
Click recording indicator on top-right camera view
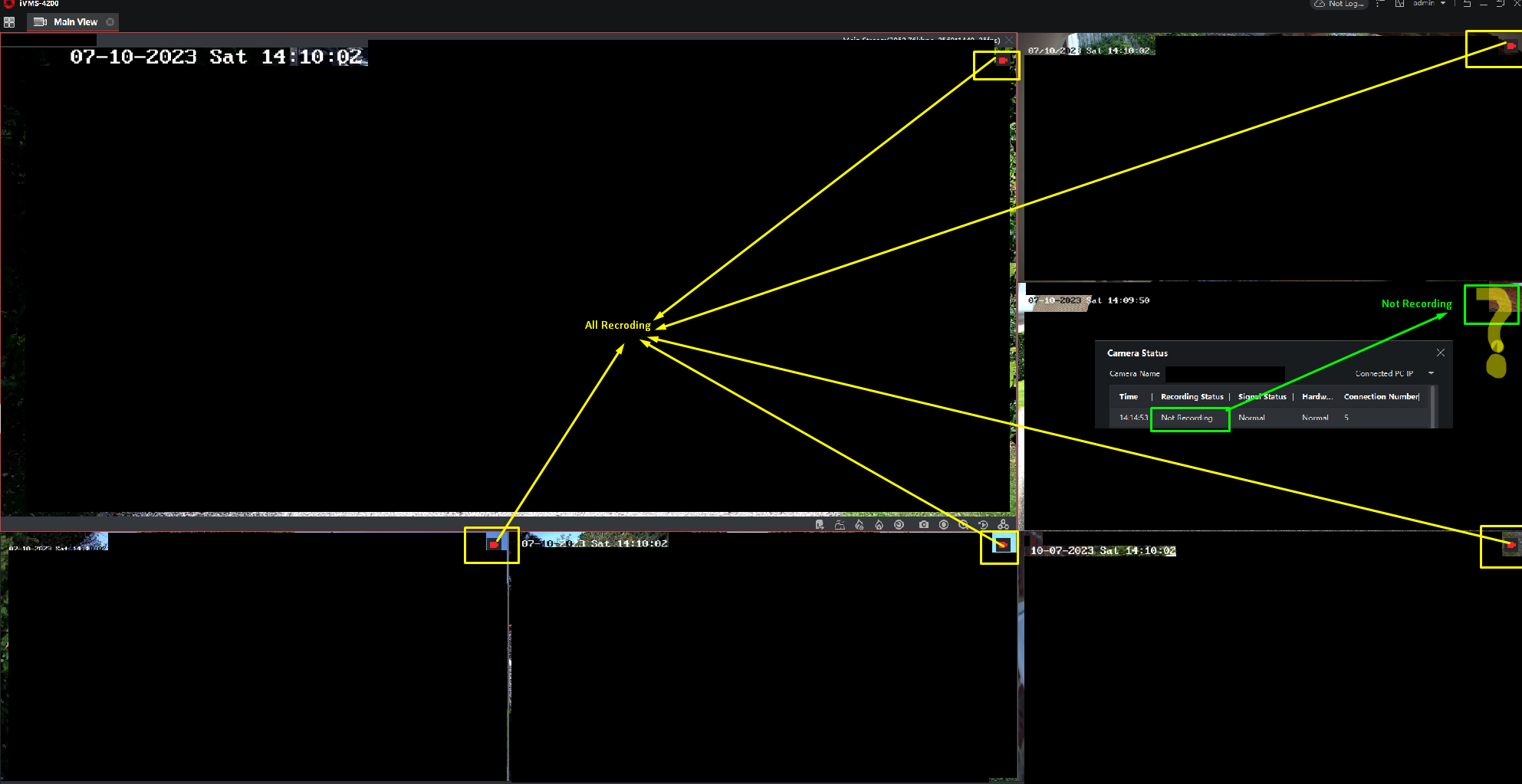tap(1510, 46)
